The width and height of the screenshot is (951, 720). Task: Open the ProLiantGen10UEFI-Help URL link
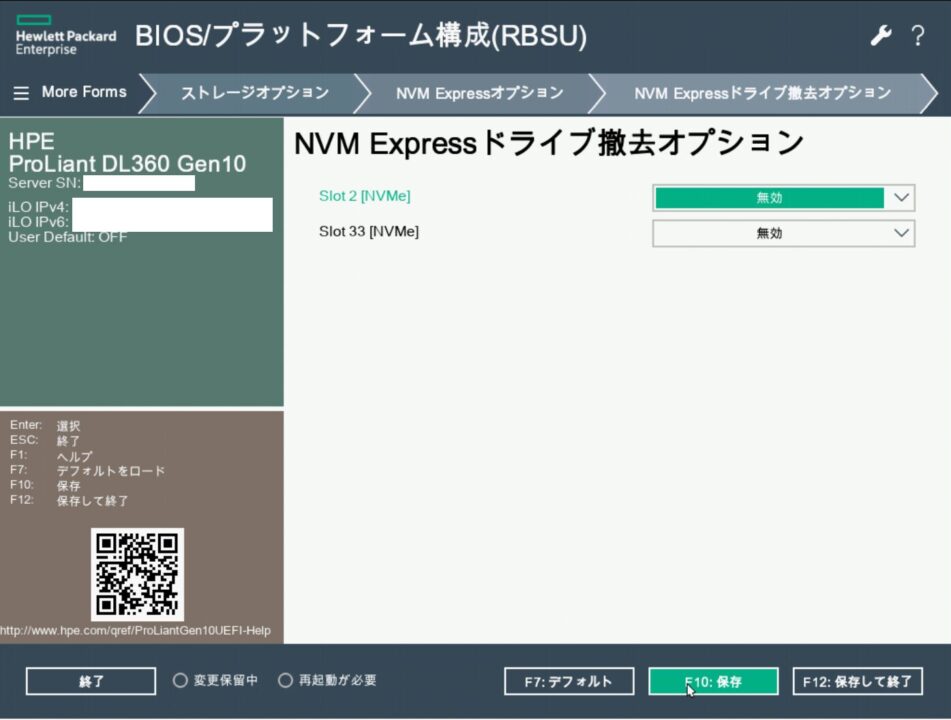click(x=135, y=630)
